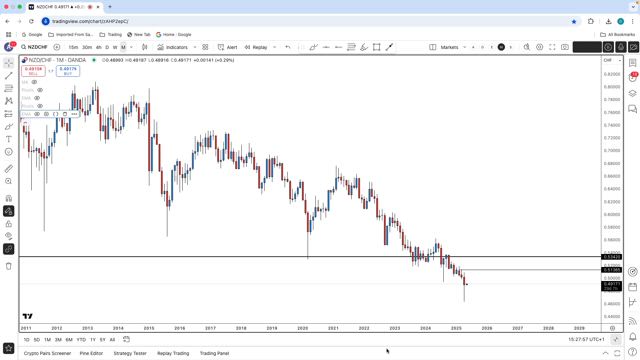Toggle visibility of the SMA indicator
The width and height of the screenshot is (640, 360).
(x=37, y=98)
